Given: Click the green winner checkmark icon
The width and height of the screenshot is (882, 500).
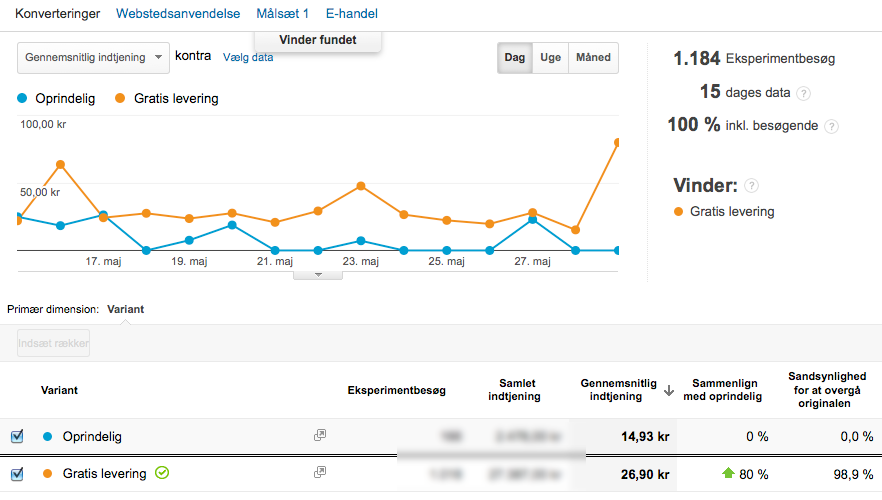Looking at the screenshot, I should click(162, 473).
